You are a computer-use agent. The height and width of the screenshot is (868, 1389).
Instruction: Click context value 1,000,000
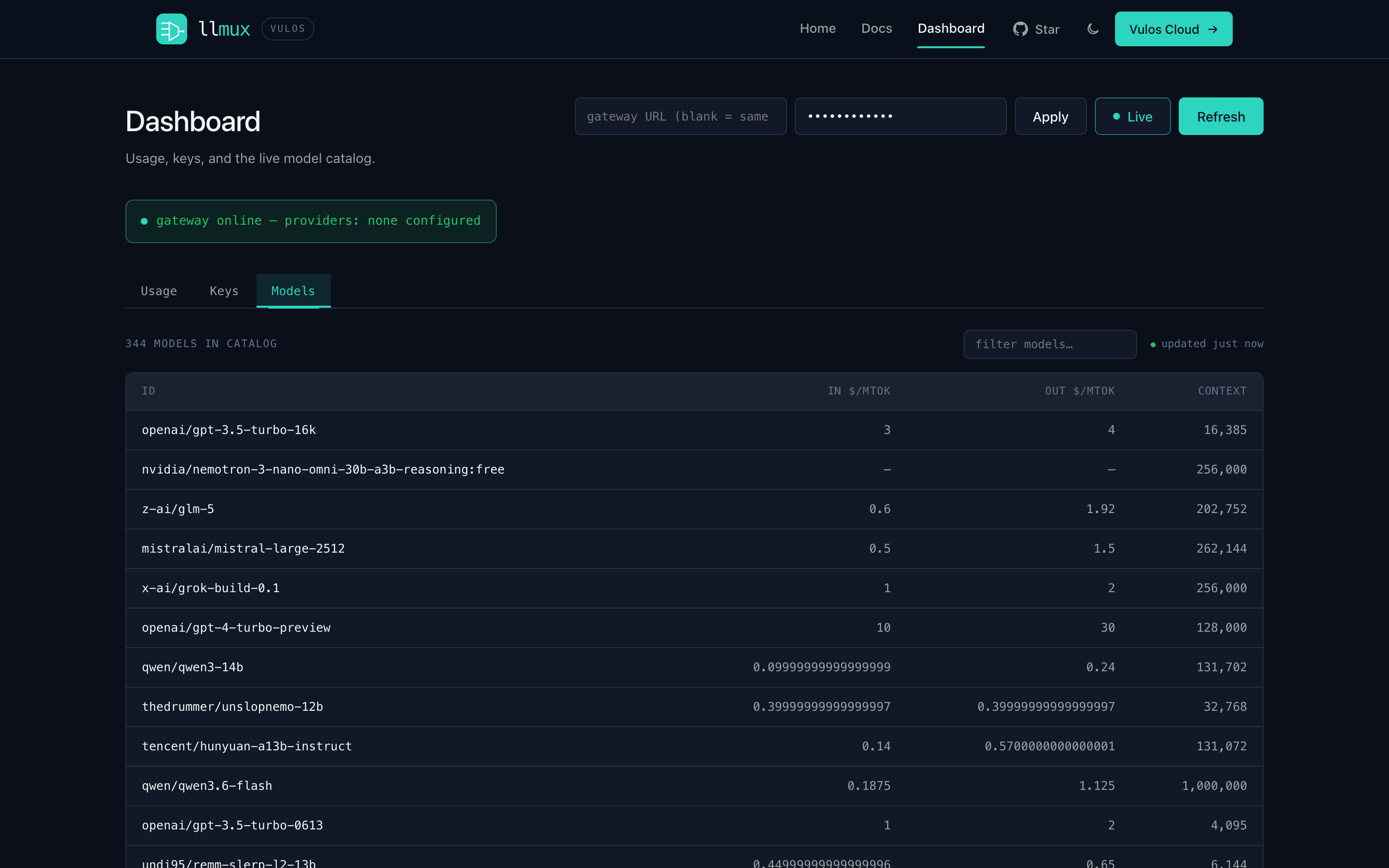coord(1214,786)
